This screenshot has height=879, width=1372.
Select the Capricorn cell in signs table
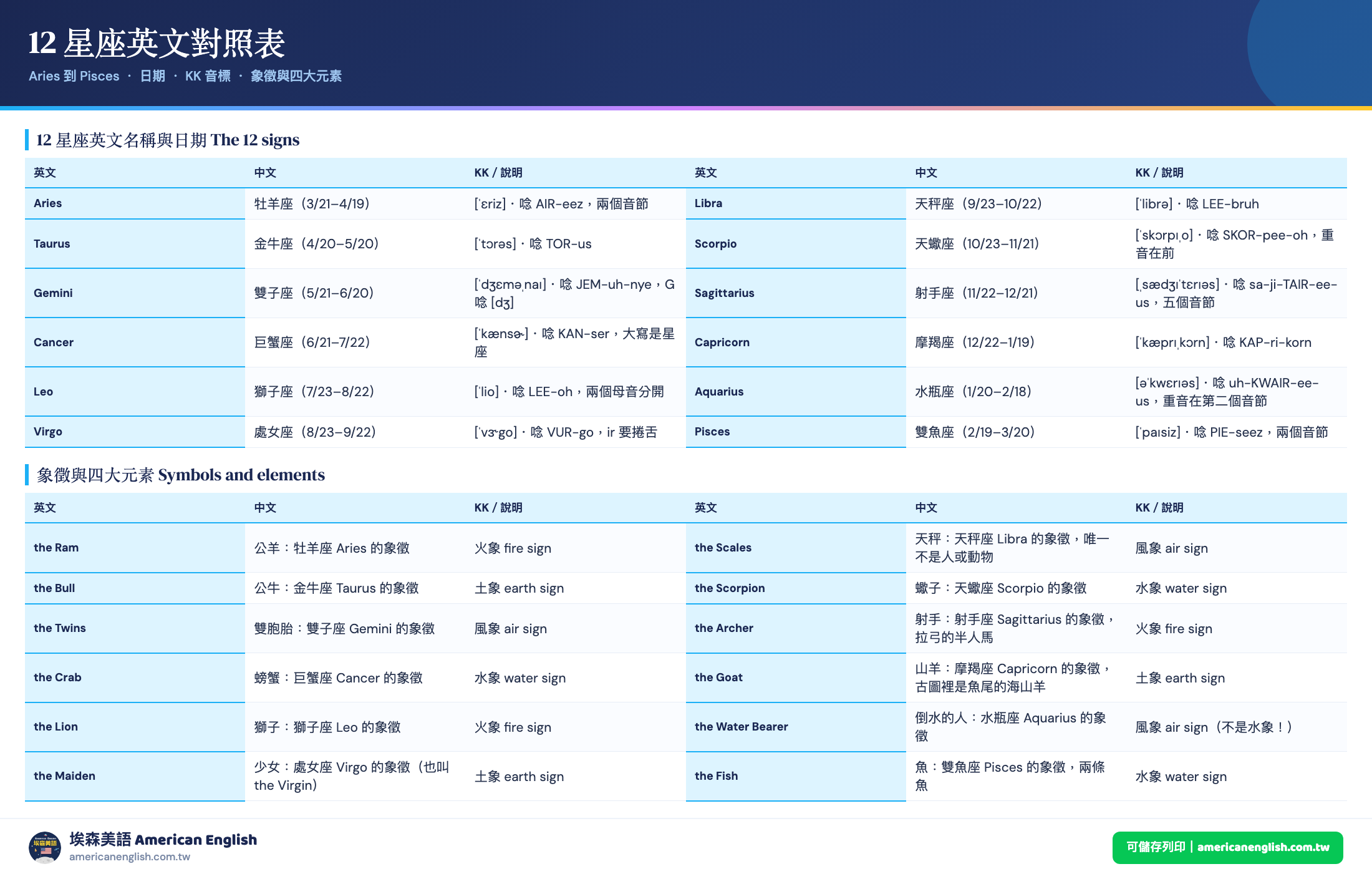click(x=796, y=342)
